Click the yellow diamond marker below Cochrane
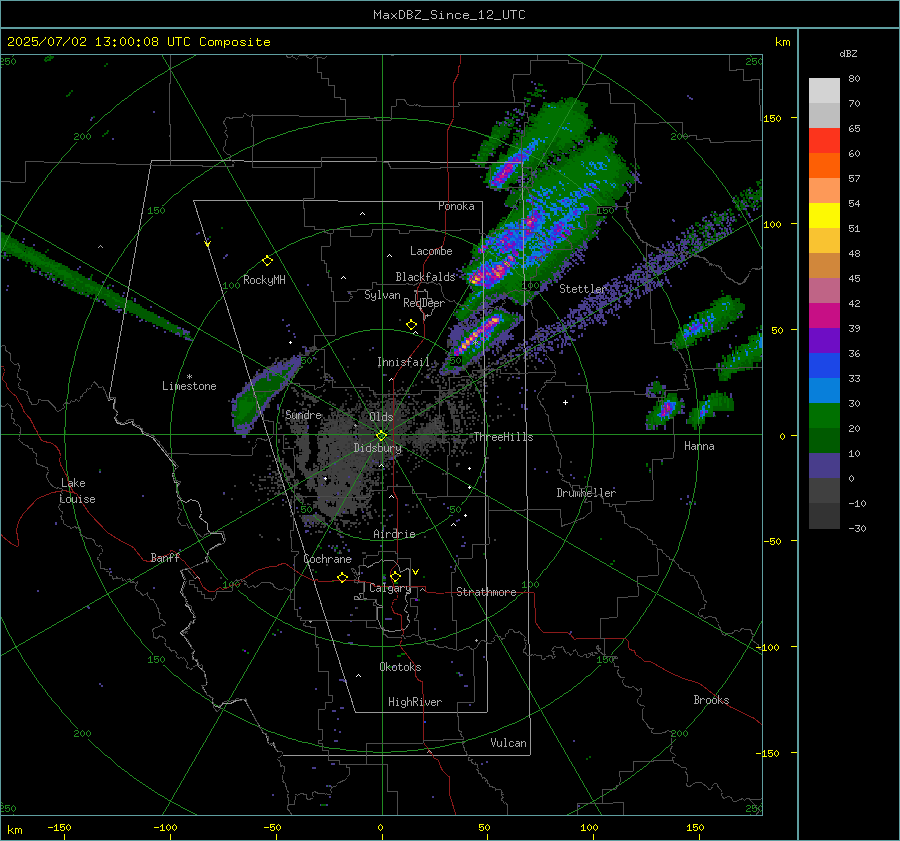This screenshot has height=841, width=900. click(343, 577)
